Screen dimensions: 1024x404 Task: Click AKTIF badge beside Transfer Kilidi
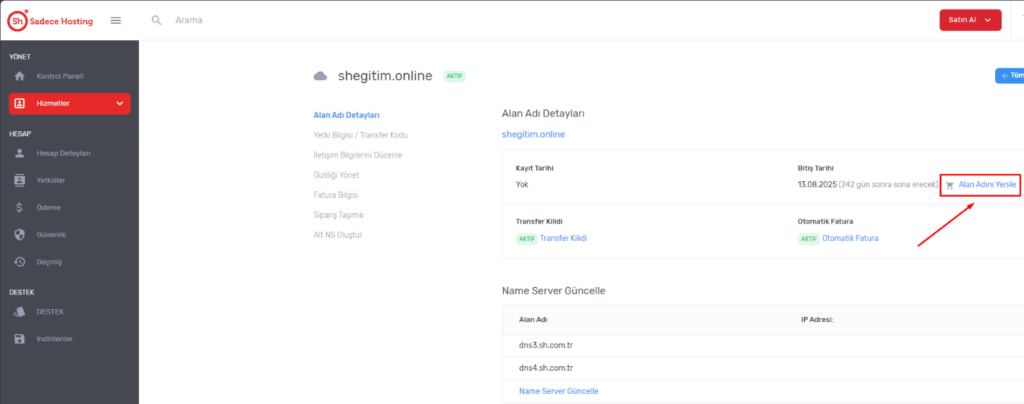[526, 239]
